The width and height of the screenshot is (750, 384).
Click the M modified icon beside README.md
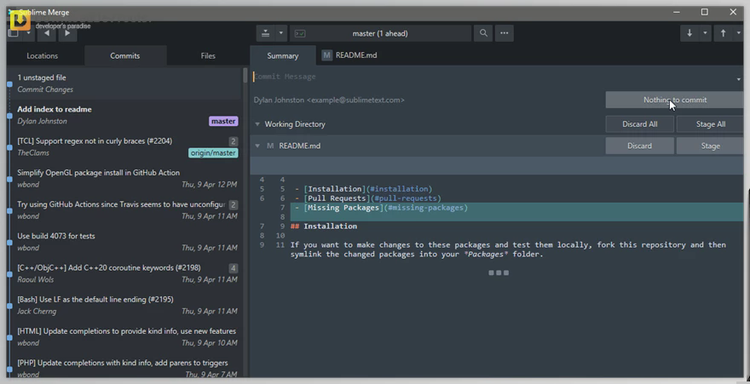pos(270,146)
